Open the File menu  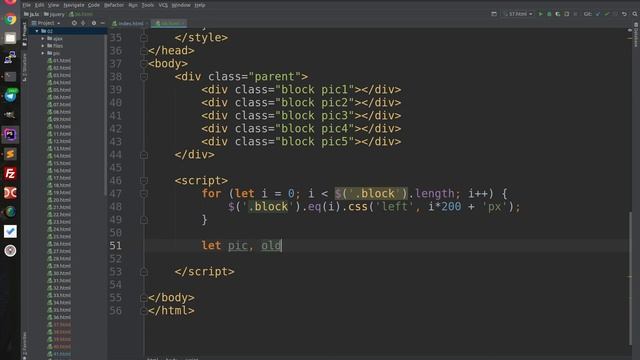(27, 5)
